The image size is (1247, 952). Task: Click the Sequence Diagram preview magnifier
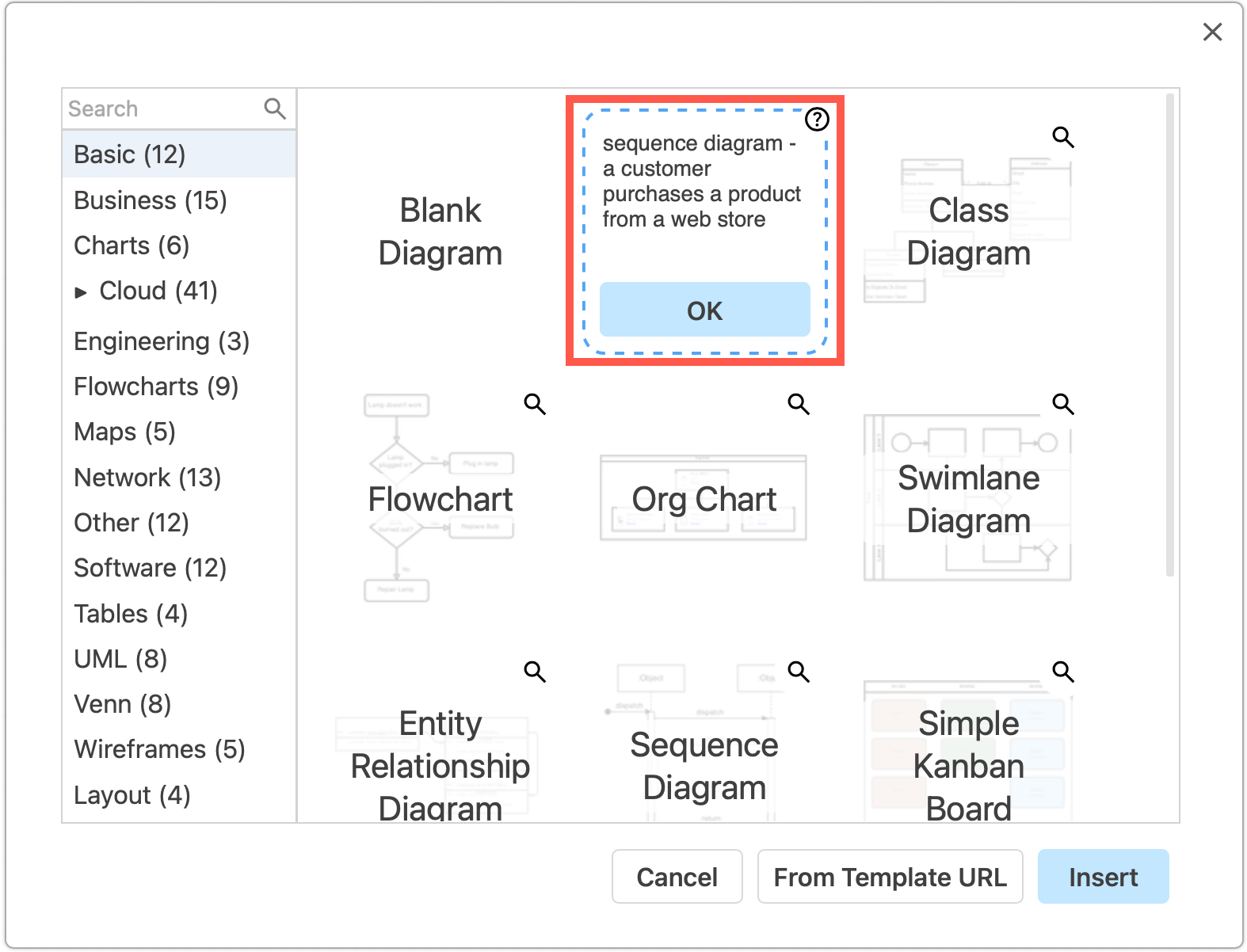coord(799,672)
